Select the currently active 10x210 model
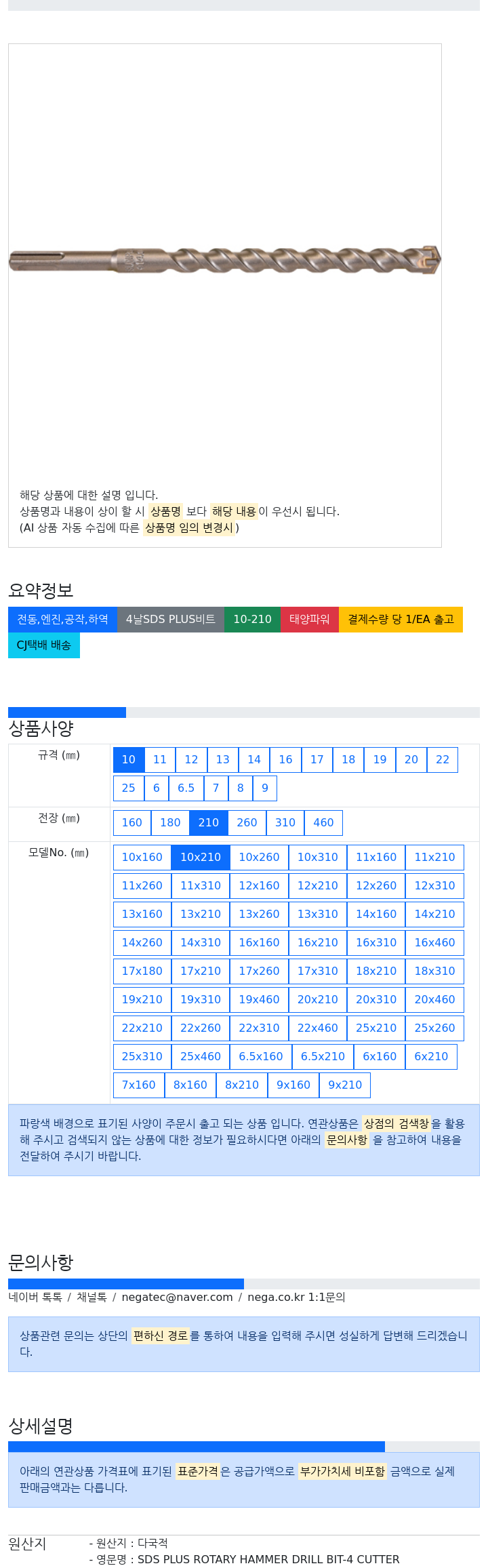The image size is (488, 1568). pyautogui.click(x=201, y=857)
